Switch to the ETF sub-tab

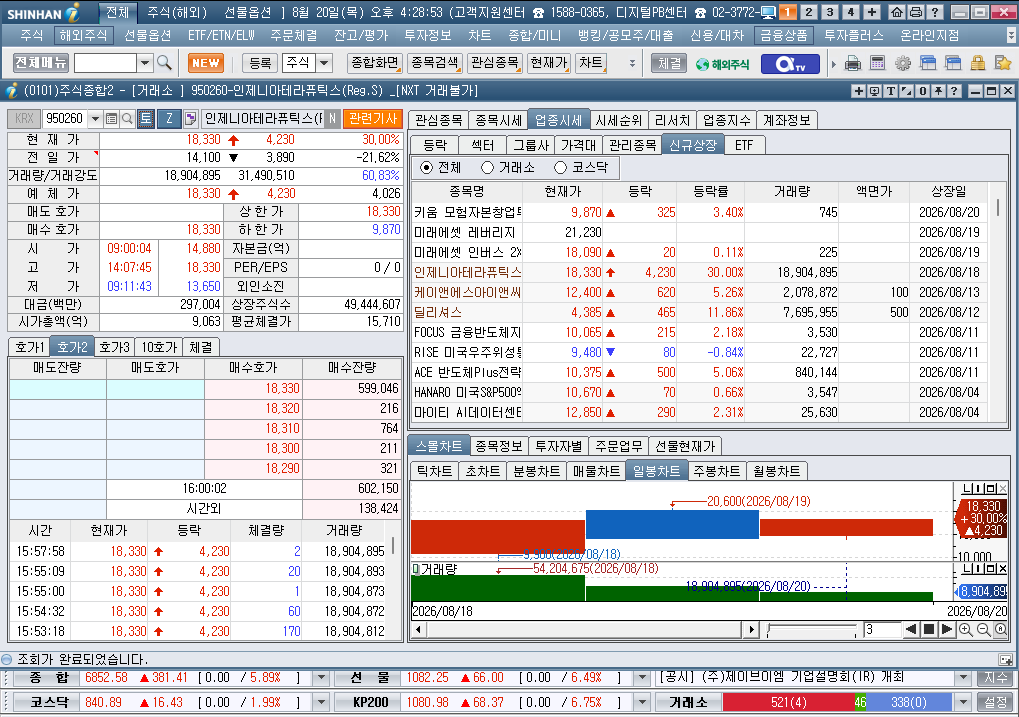[x=744, y=145]
